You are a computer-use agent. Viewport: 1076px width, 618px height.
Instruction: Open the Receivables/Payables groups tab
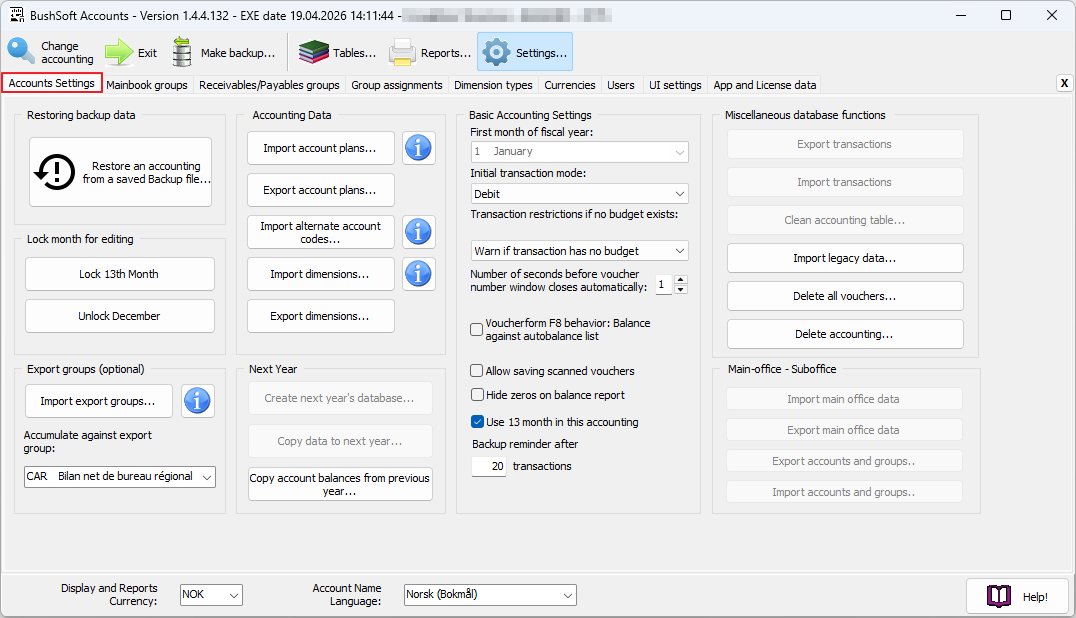click(269, 85)
